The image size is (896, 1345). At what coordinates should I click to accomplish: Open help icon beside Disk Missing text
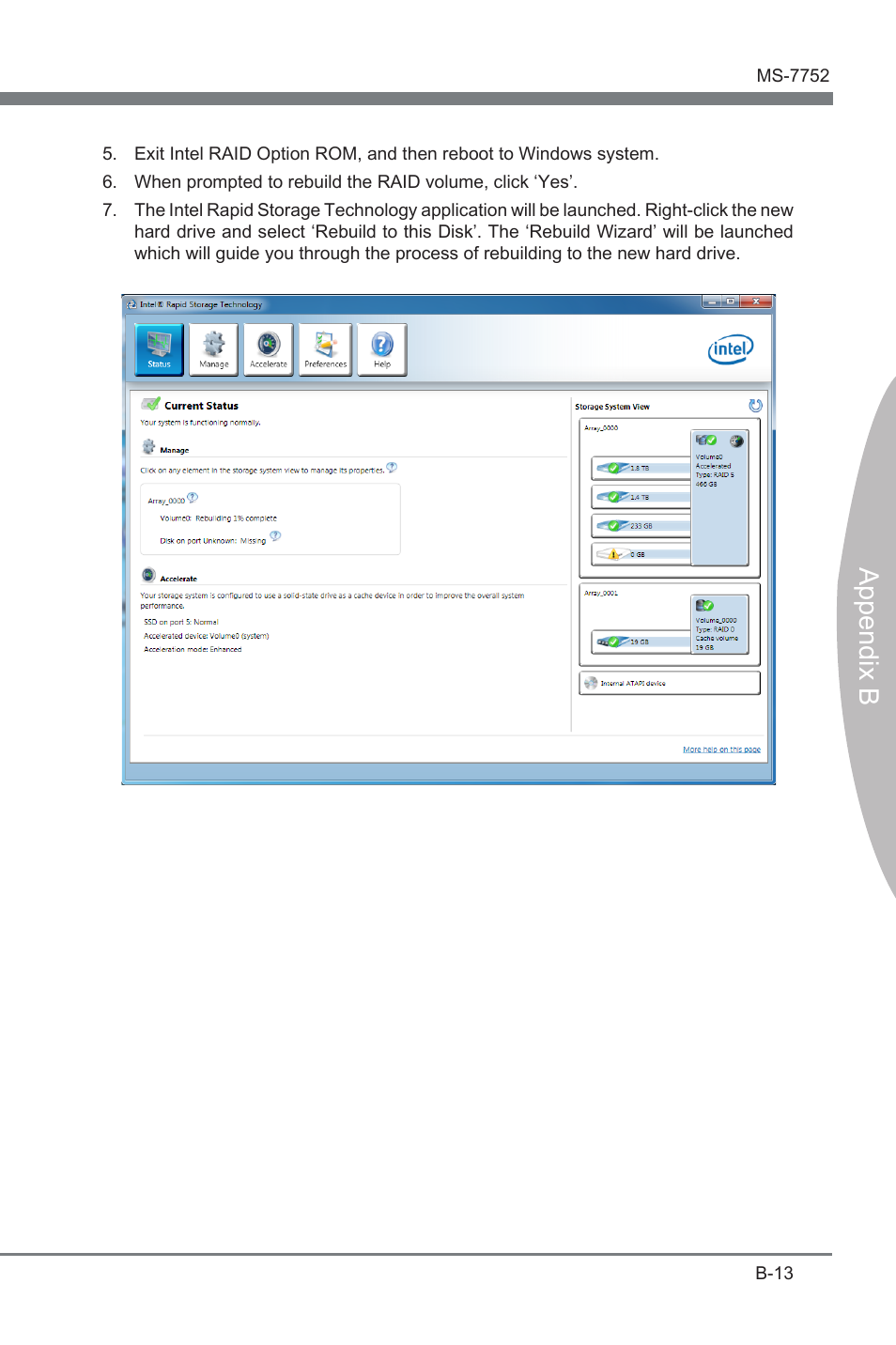pos(275,536)
